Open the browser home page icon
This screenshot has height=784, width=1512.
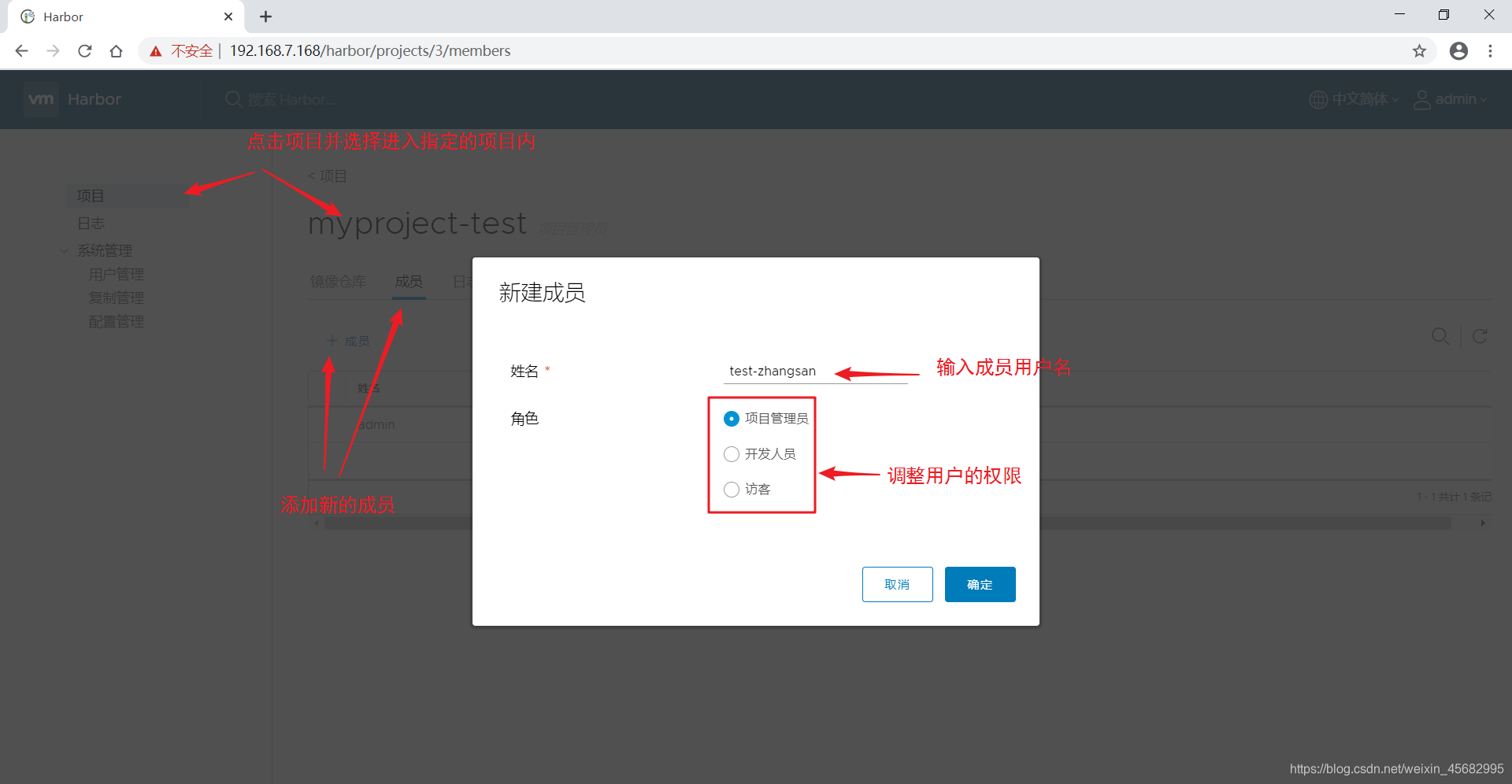coord(117,51)
